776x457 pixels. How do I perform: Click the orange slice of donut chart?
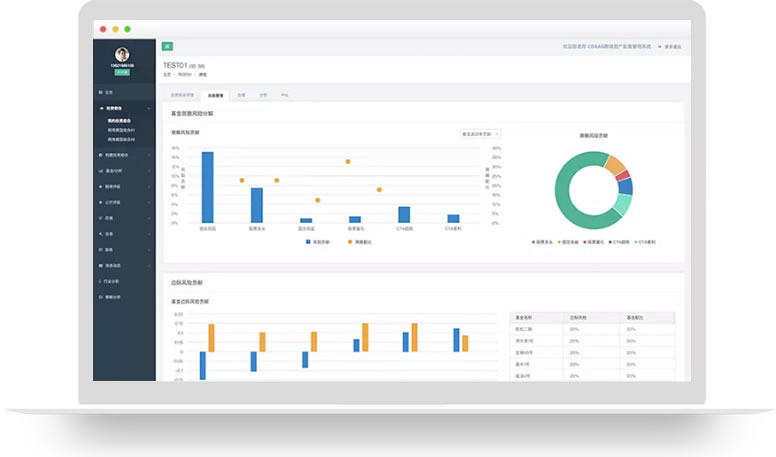[615, 165]
